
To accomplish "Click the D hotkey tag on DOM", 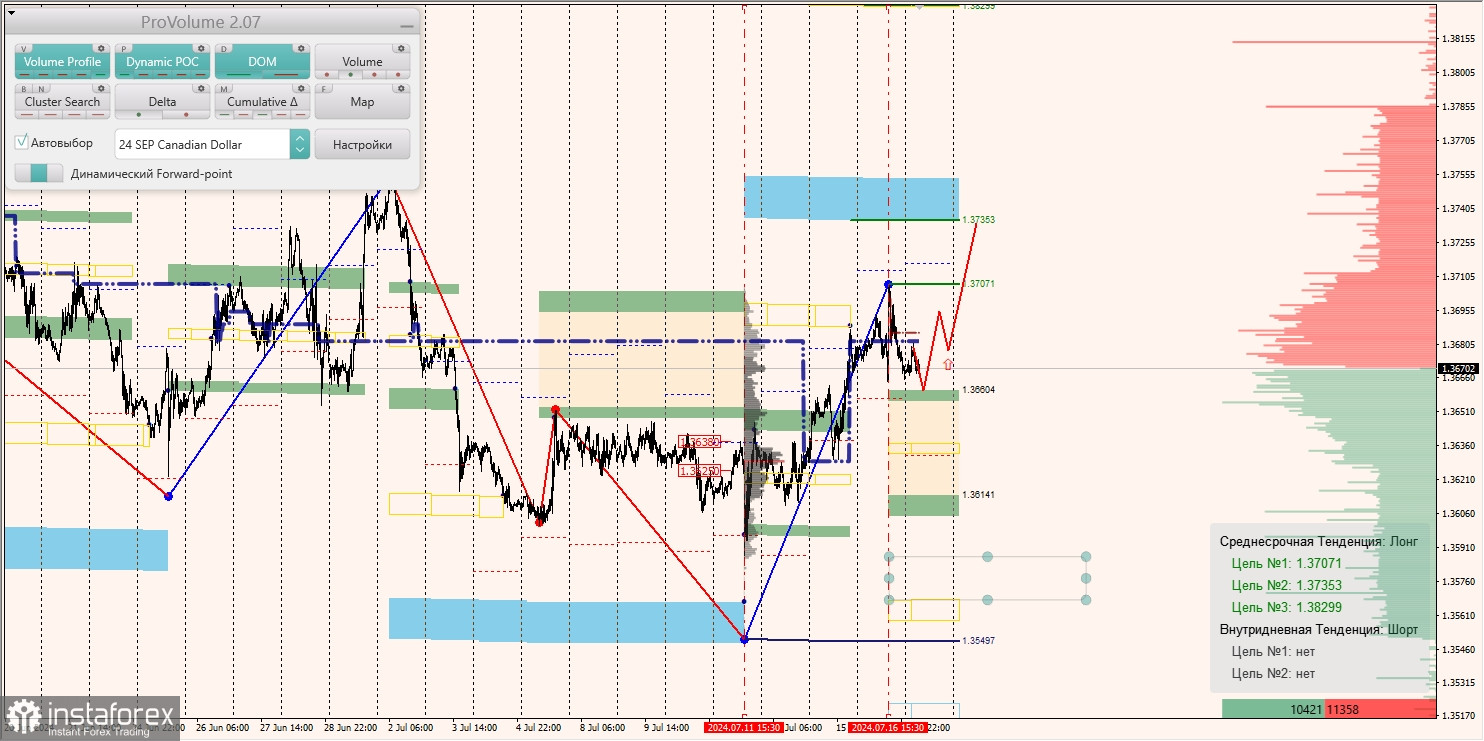I will point(224,49).
